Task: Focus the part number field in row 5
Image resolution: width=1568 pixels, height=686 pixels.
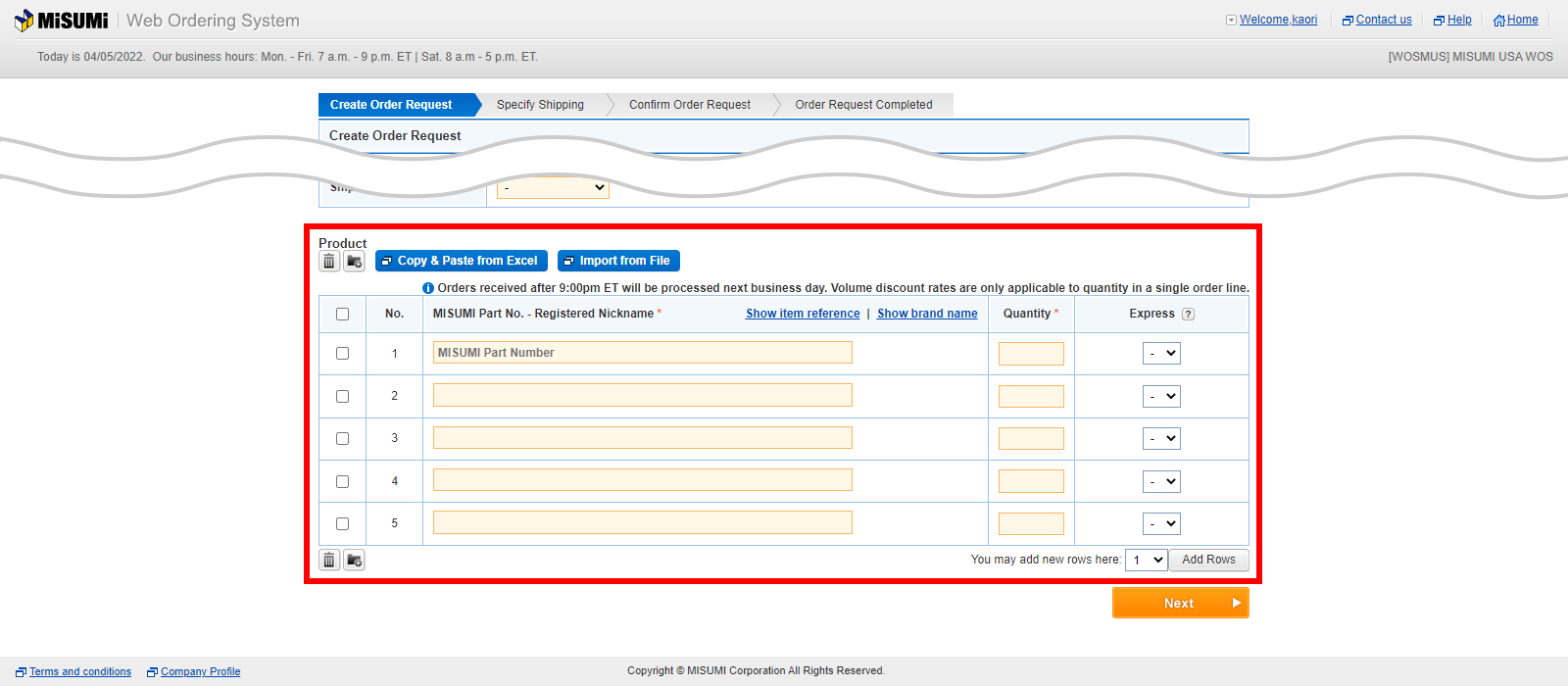Action: 643,523
